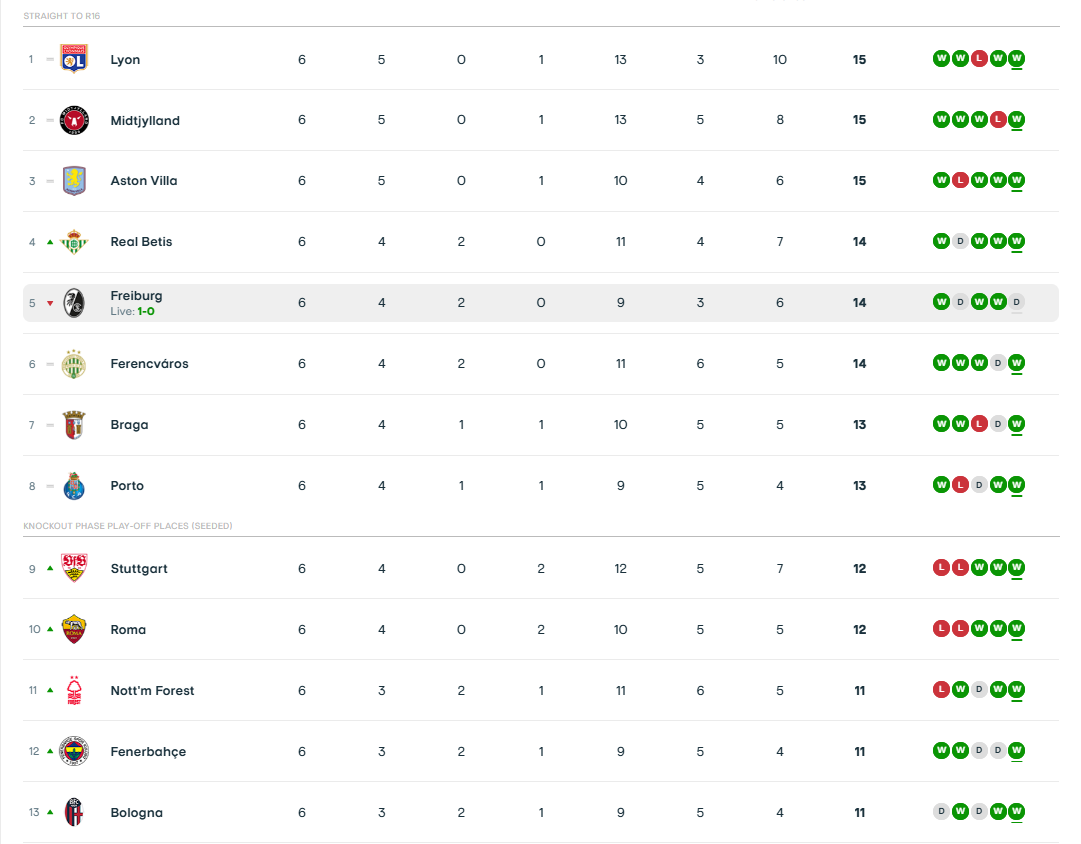This screenshot has width=1081, height=844.
Task: Click the Porto club crest icon
Action: point(74,486)
